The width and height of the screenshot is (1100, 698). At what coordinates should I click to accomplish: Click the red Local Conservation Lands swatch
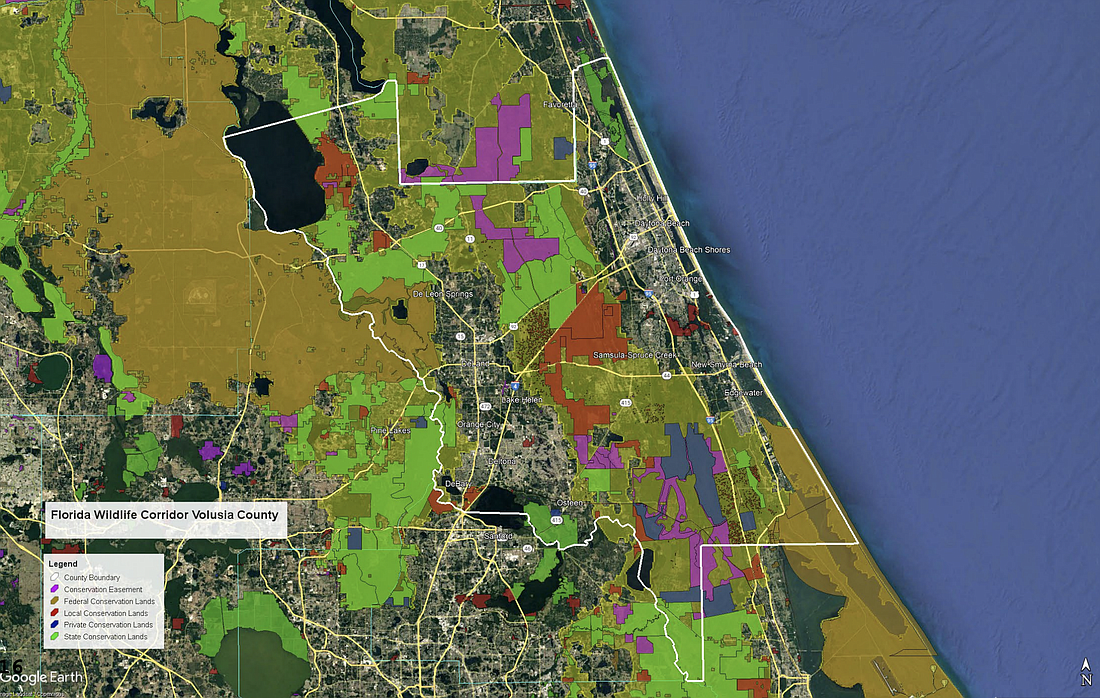coord(56,613)
